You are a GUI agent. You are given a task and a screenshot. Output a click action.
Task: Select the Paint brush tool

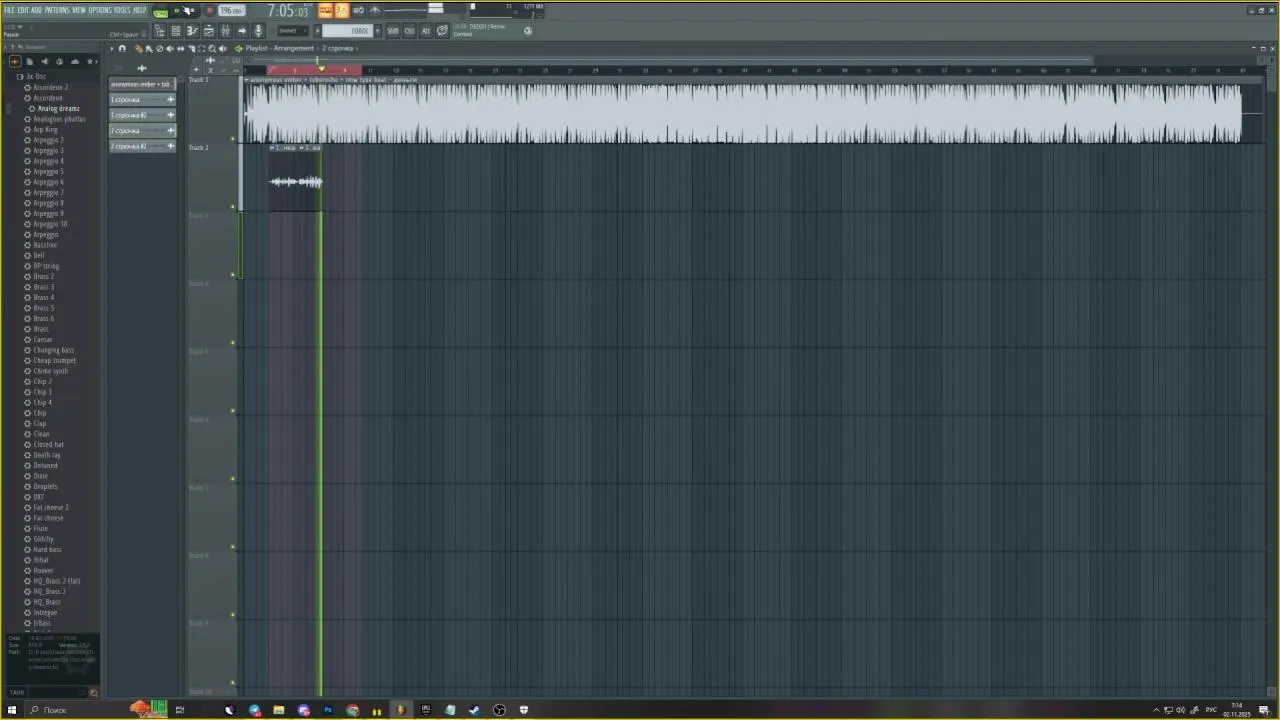[x=148, y=48]
